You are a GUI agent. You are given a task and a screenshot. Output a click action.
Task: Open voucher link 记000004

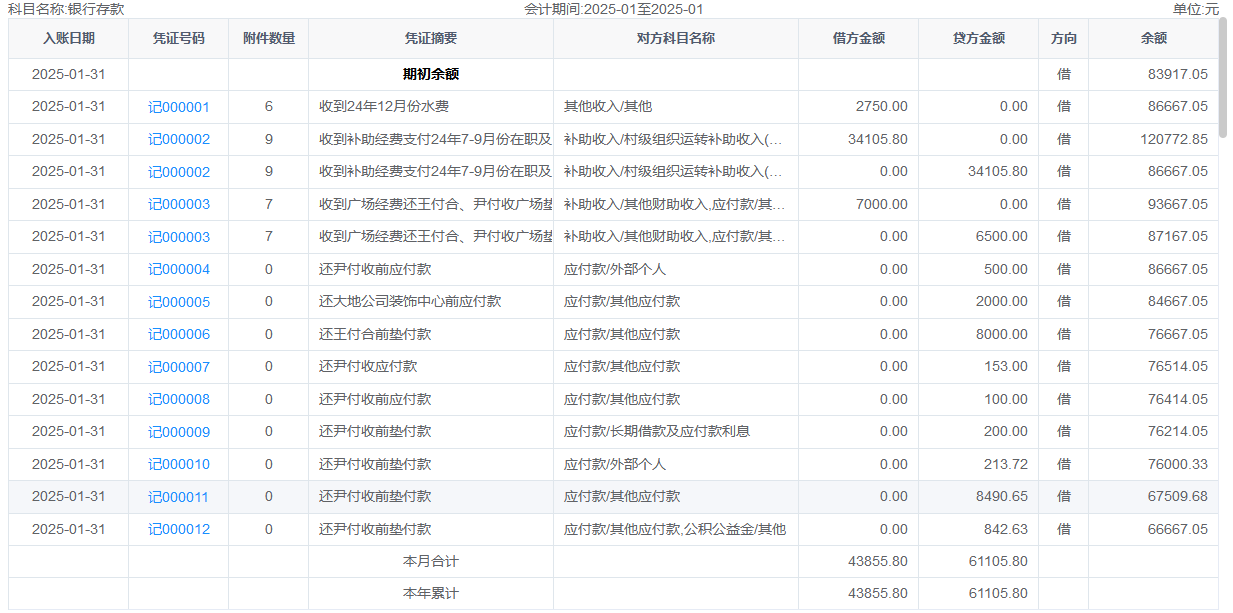pyautogui.click(x=179, y=270)
